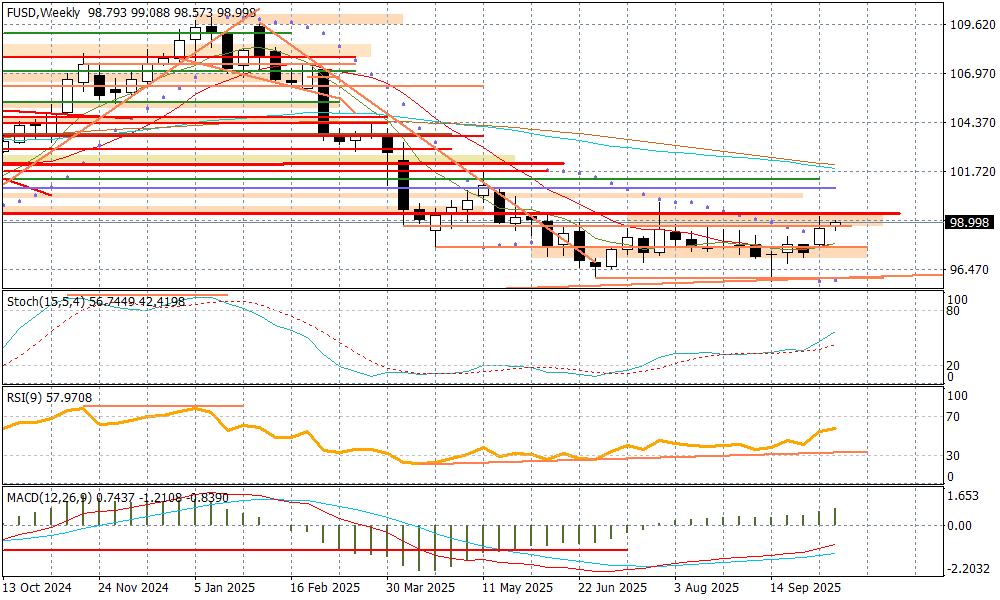Click the 106.970 price axis label

coord(968,74)
